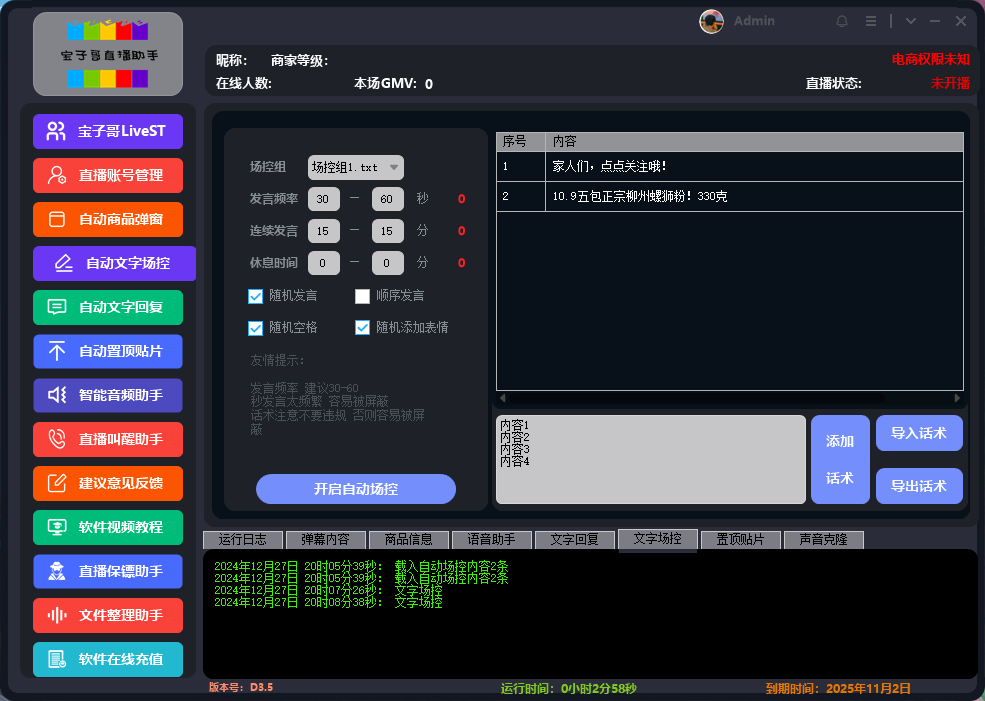The width and height of the screenshot is (985, 701).
Task: Select 自动商品弹窗 from sidebar
Action: (107, 219)
